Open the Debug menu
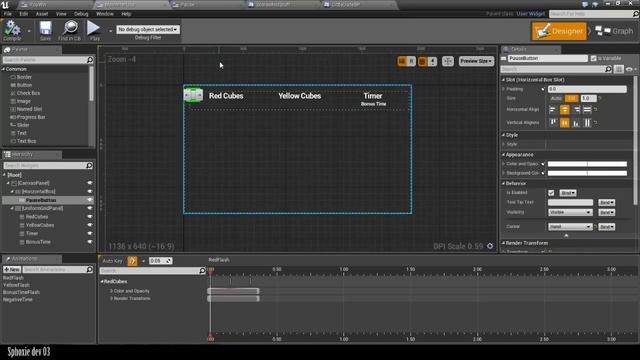The width and height of the screenshot is (640, 360). 81,14
